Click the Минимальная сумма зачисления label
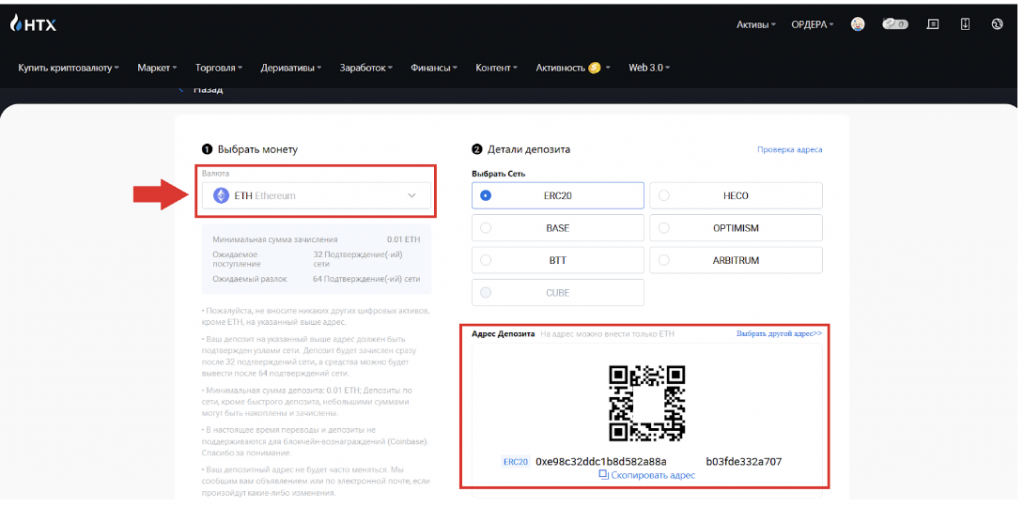This screenshot has width=1024, height=507. [275, 240]
